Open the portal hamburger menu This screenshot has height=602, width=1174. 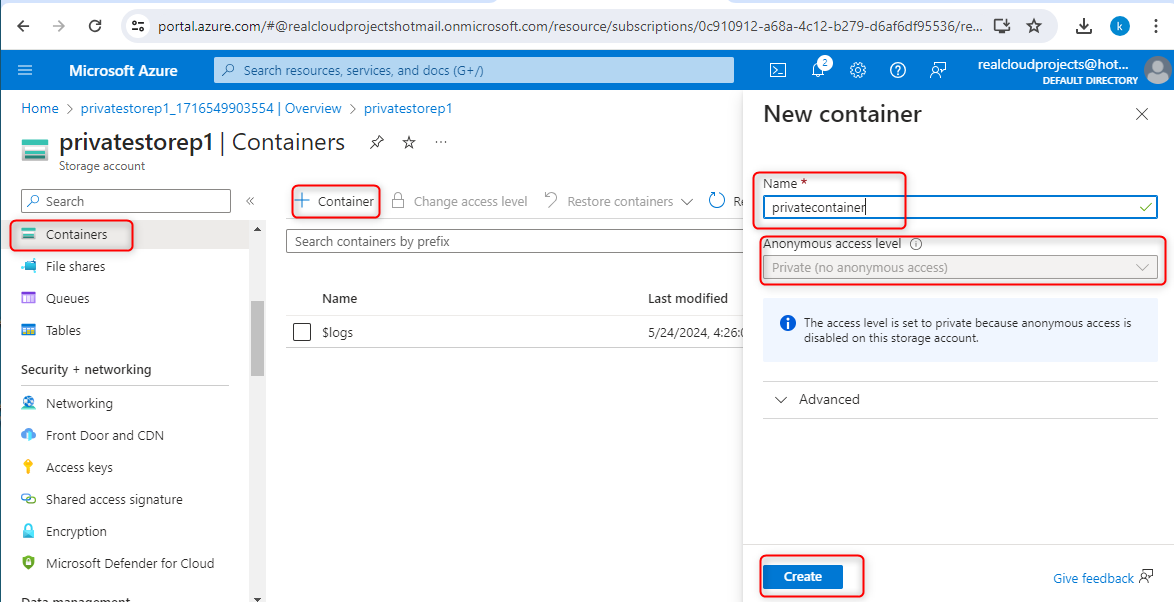[x=25, y=70]
